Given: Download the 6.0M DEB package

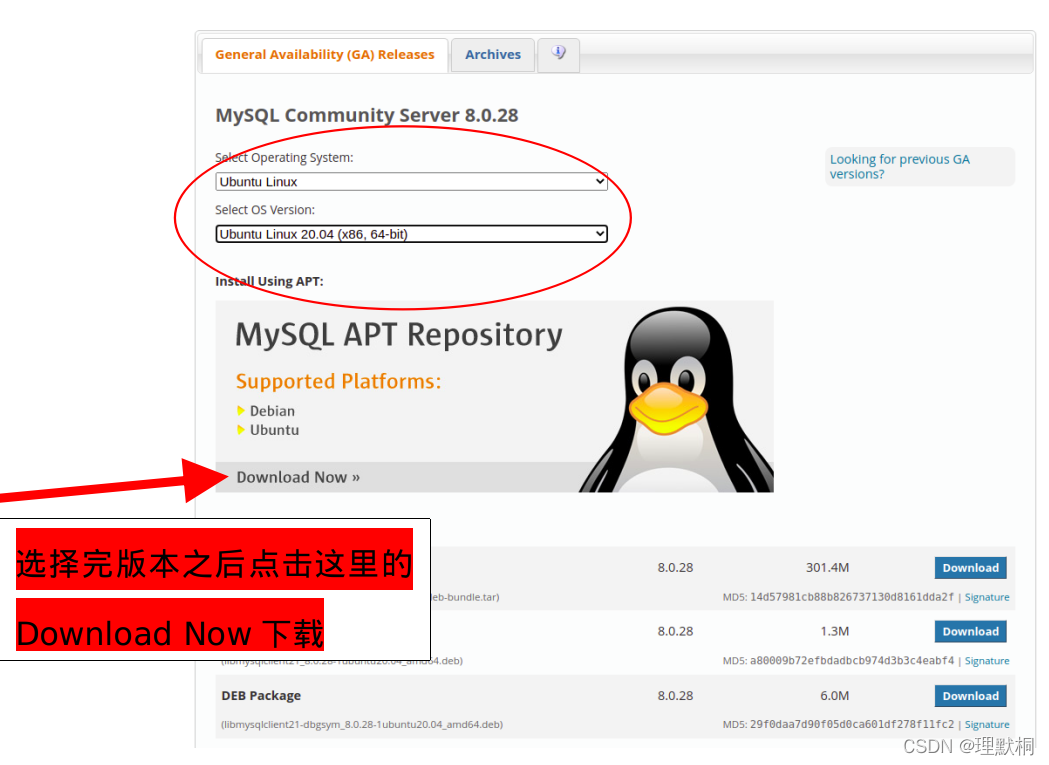Looking at the screenshot, I should [970, 696].
